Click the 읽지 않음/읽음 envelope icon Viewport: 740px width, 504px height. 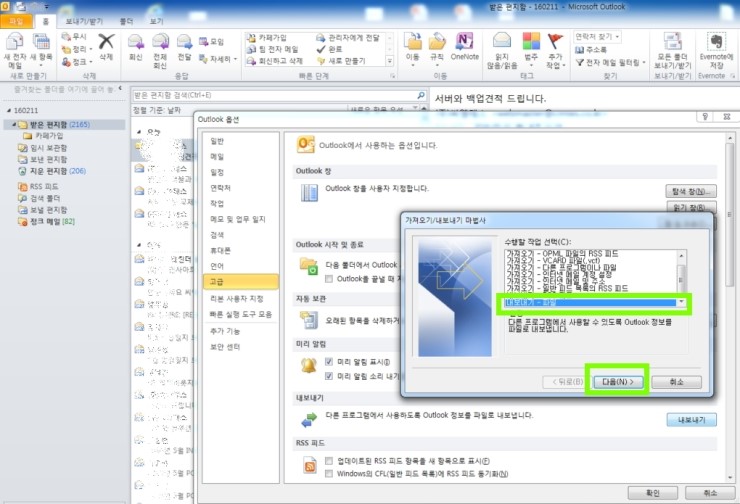point(502,42)
